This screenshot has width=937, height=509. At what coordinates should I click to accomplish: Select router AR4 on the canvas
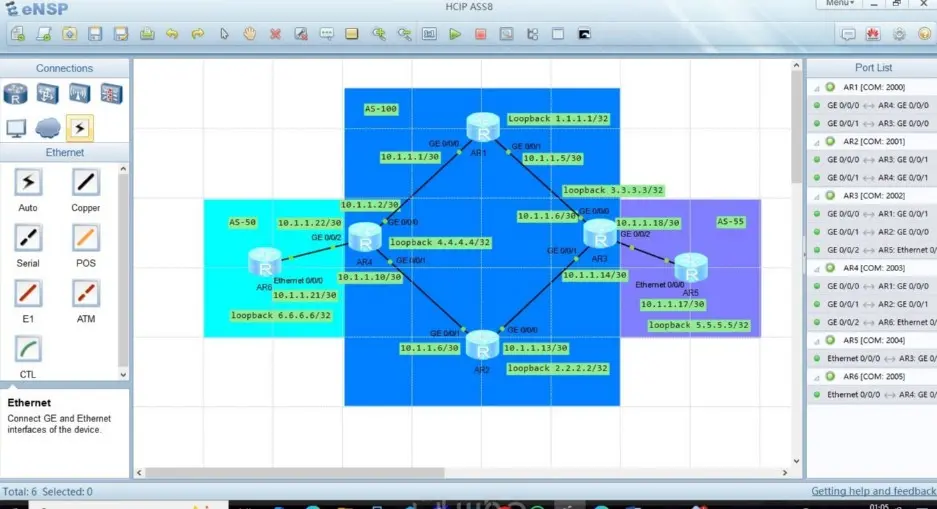pyautogui.click(x=365, y=237)
